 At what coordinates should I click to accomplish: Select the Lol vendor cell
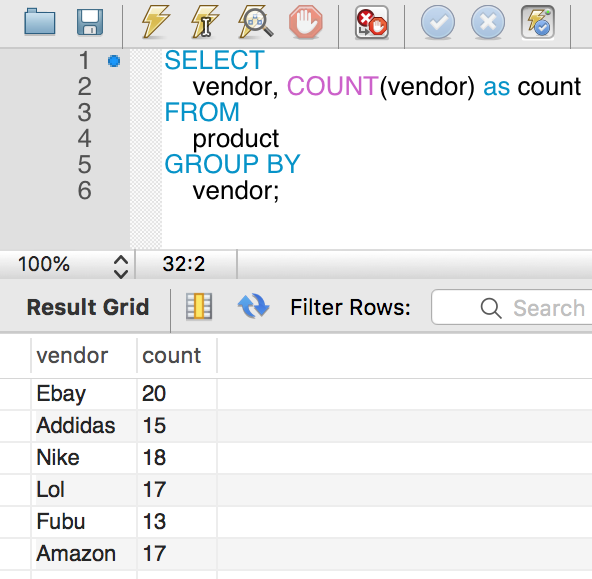click(x=83, y=490)
